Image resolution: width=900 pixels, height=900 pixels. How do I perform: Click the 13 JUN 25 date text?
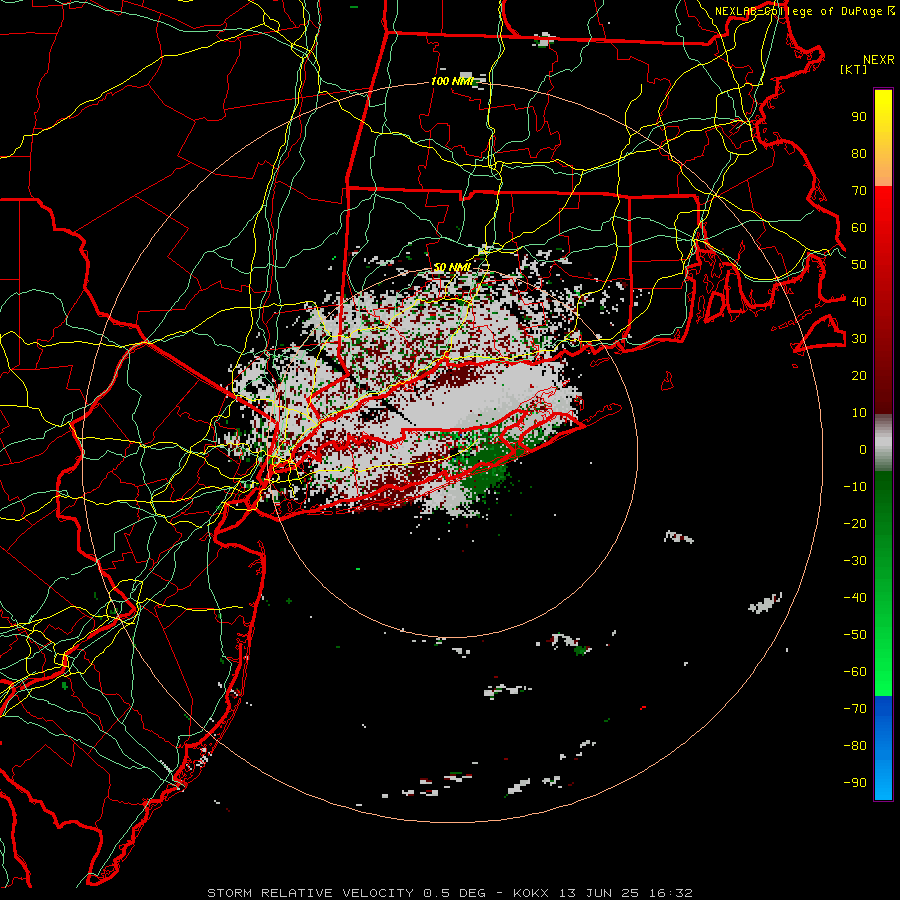pos(599,893)
